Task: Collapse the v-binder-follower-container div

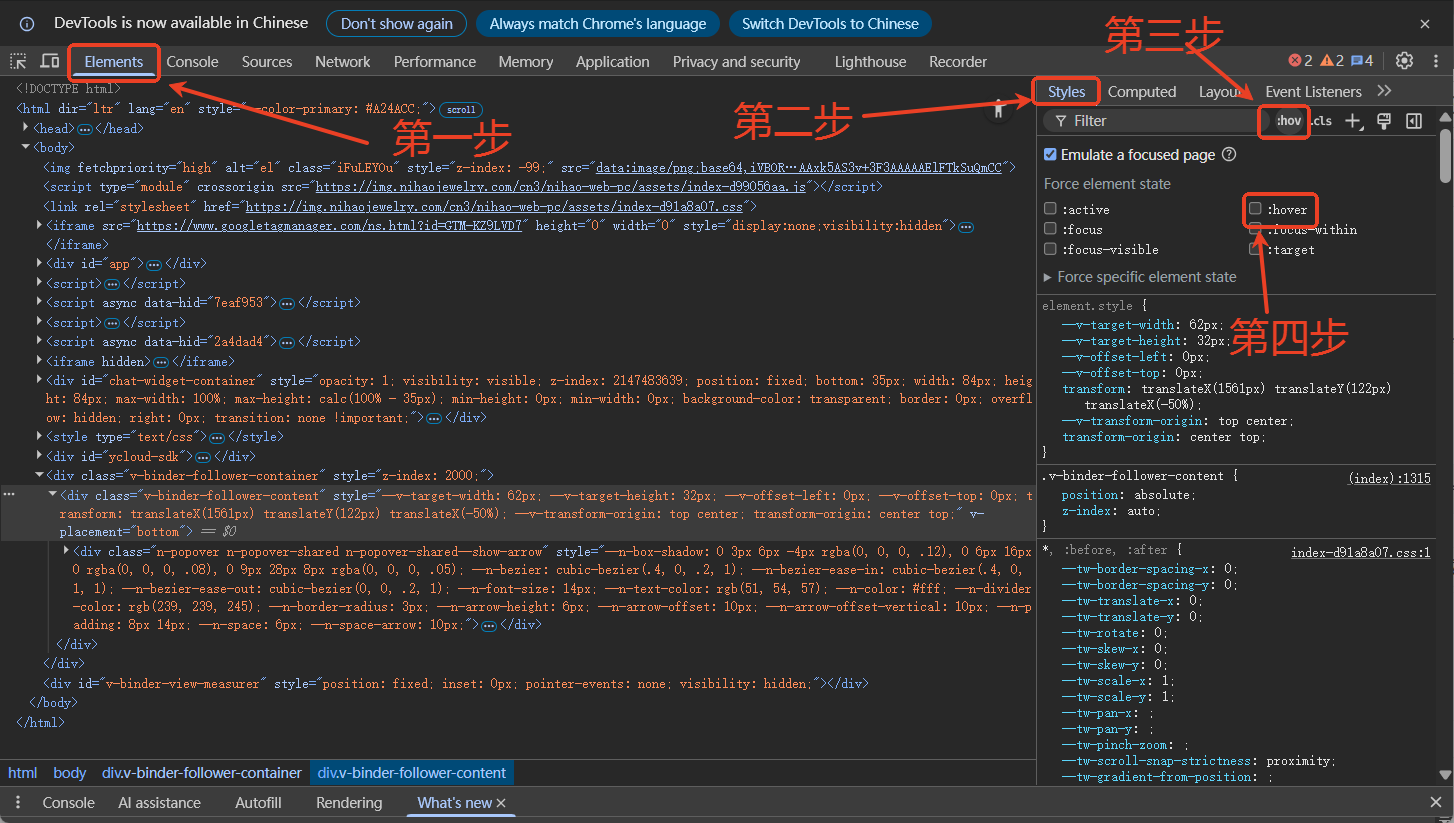Action: (x=39, y=476)
